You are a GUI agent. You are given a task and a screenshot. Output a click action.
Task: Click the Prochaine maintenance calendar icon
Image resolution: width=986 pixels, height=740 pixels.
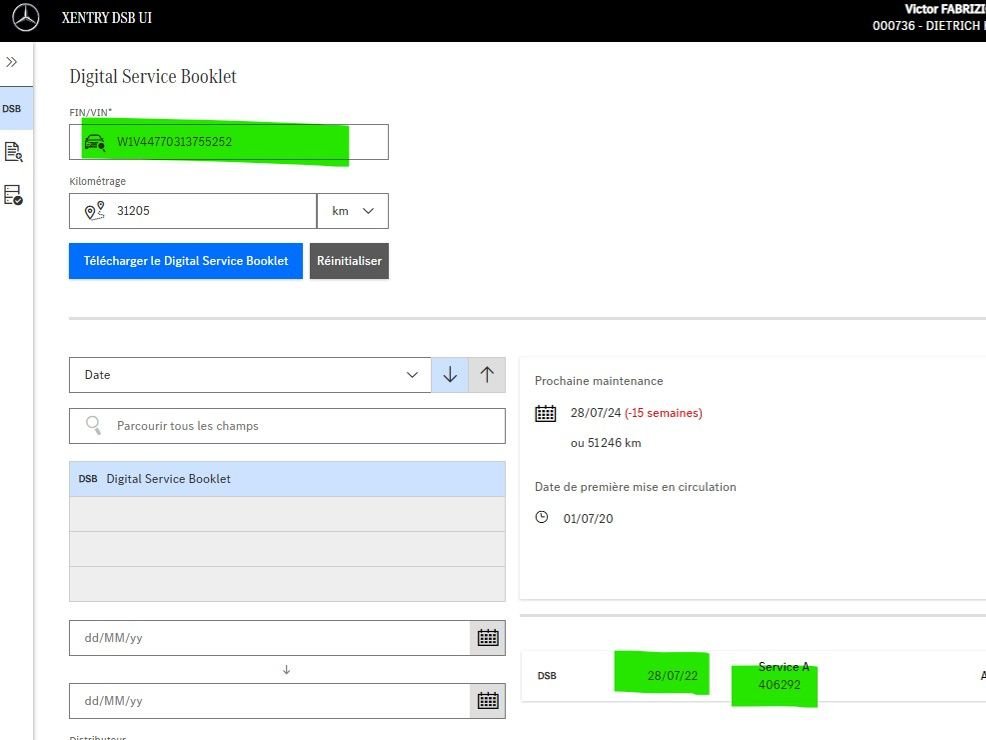(545, 413)
